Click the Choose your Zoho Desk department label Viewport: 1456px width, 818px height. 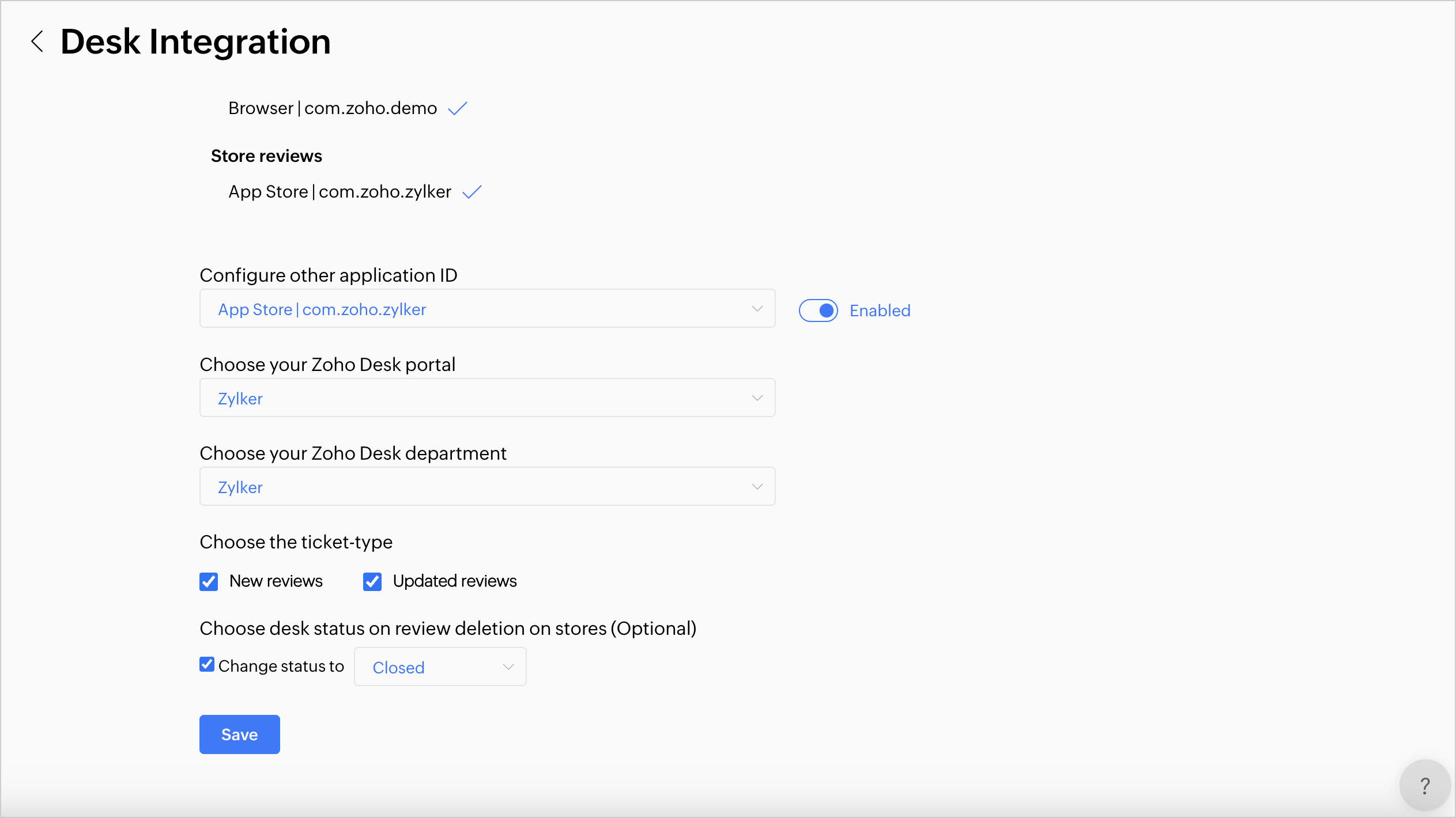pos(353,453)
